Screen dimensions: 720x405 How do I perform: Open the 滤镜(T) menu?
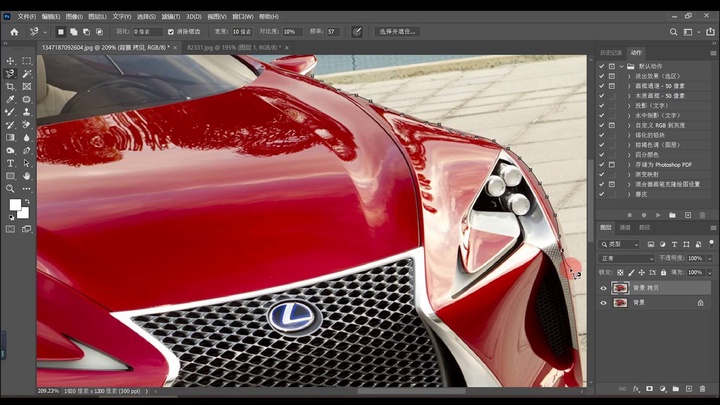tap(171, 17)
